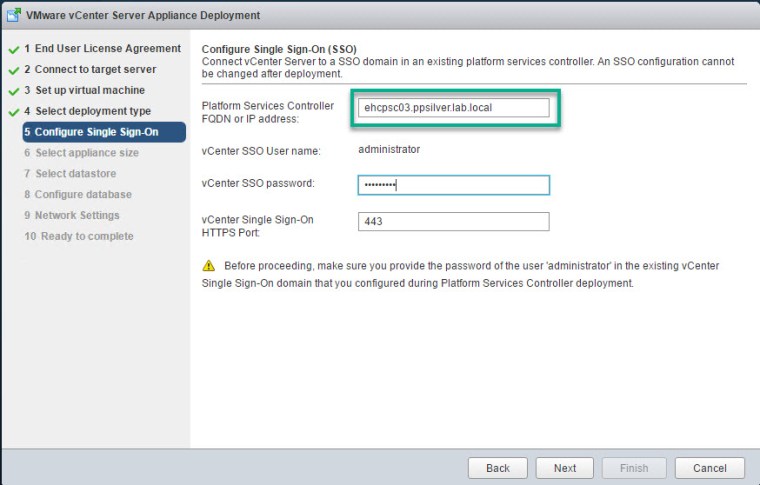Screen dimensions: 760x485
Task: Click green checkmark beside Connect to target server
Action: 14,70
